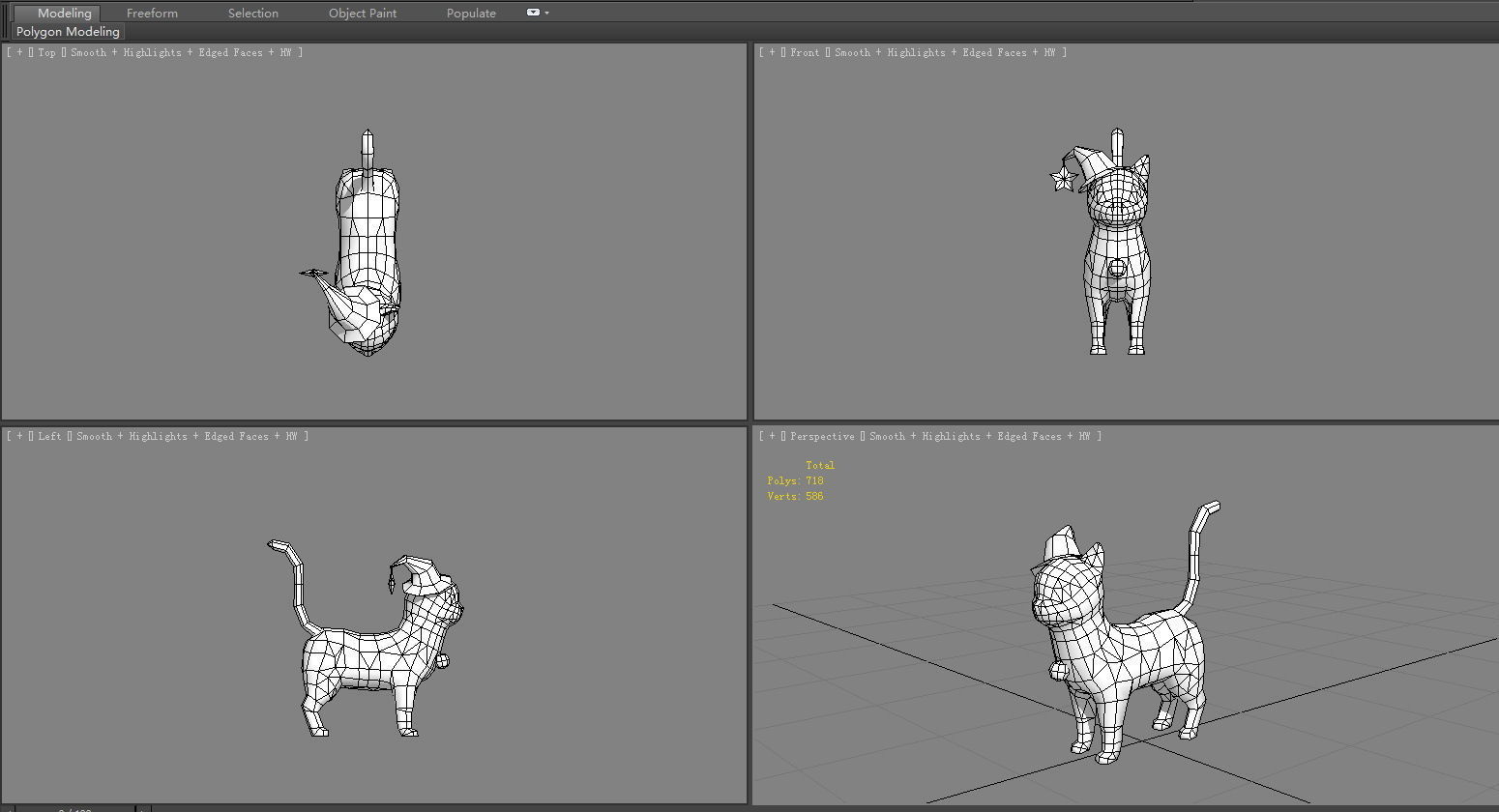Image resolution: width=1499 pixels, height=812 pixels.
Task: Click the yellow 'Total' statistics heading
Action: [x=820, y=465]
